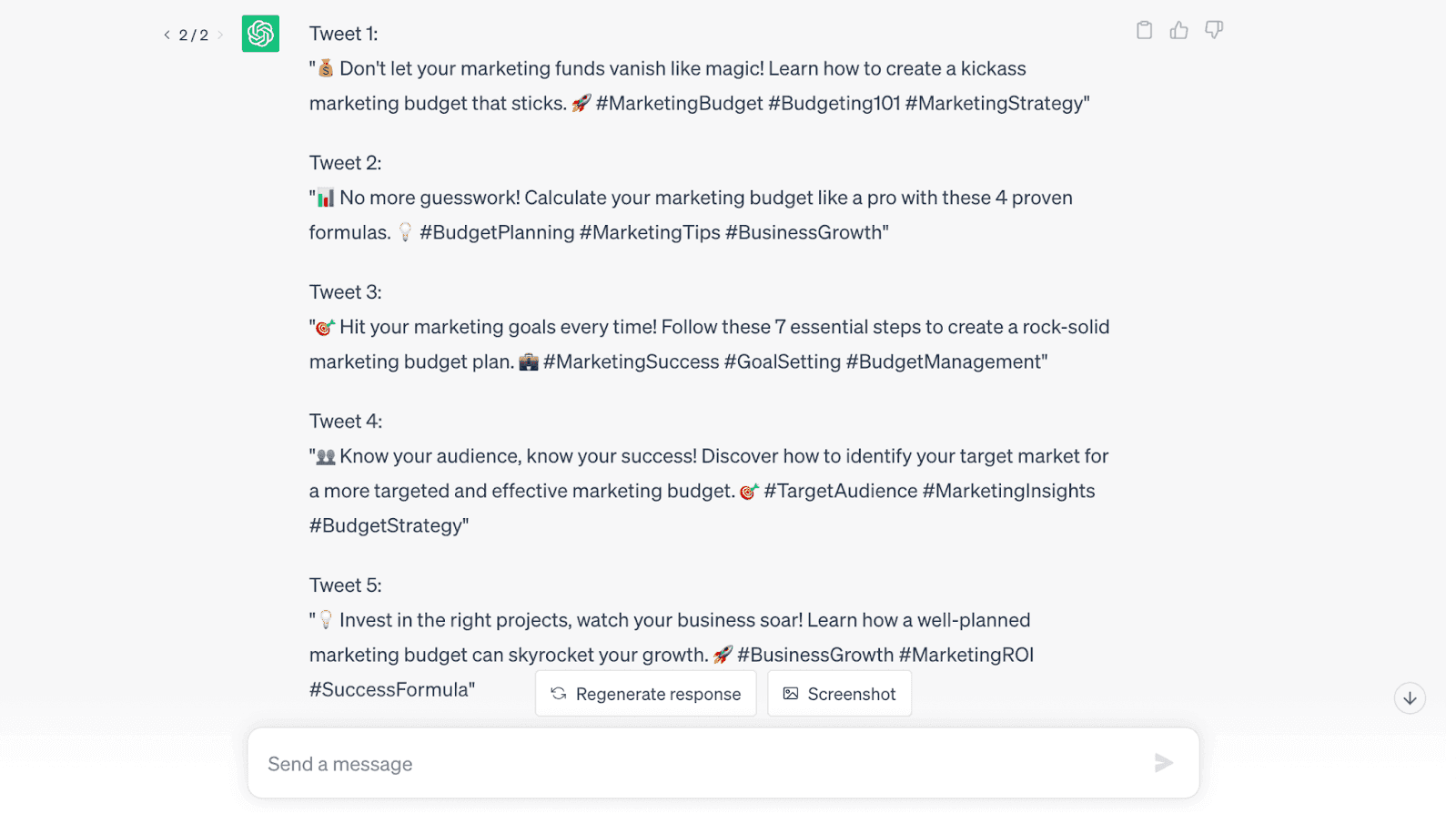Viewport: 1456px width, 814px height.
Task: Click the #TargetAudience hashtag in Tweet 4
Action: point(842,491)
